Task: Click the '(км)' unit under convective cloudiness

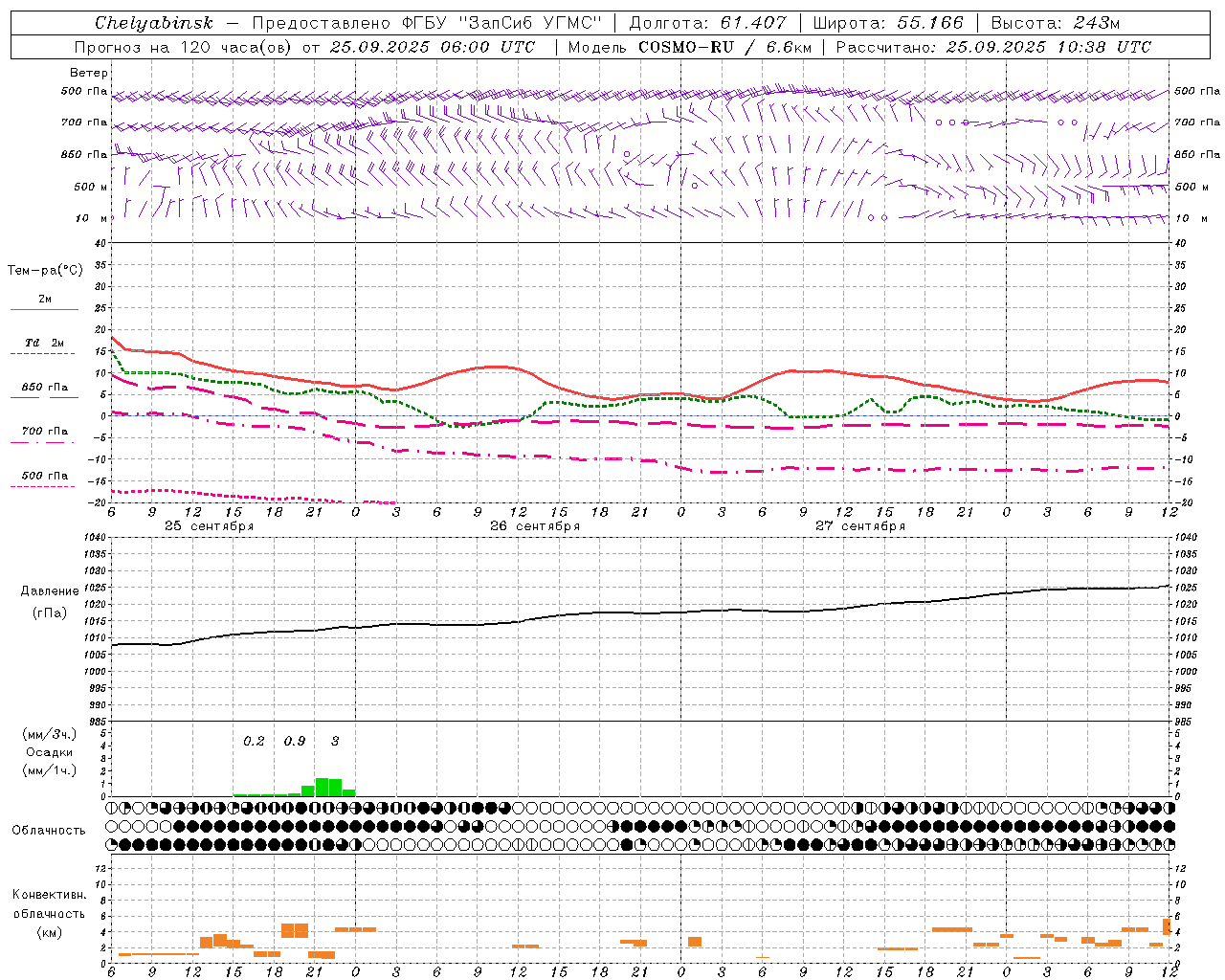Action: click(x=49, y=932)
